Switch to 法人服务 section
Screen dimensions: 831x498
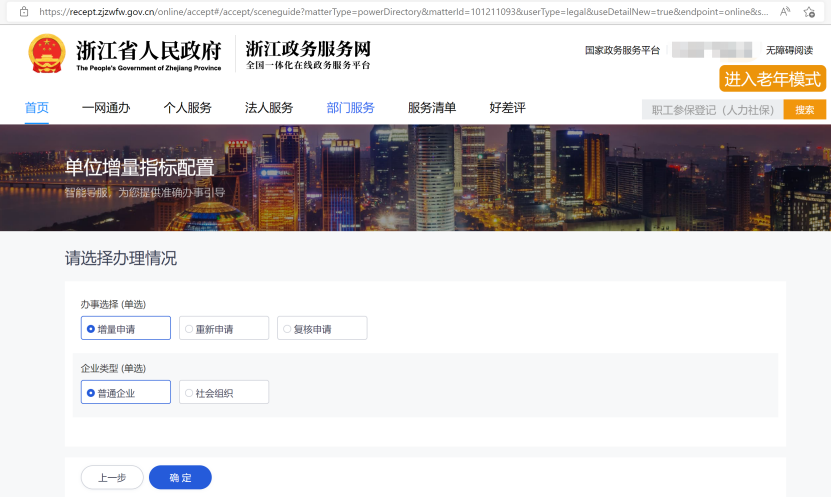269,108
